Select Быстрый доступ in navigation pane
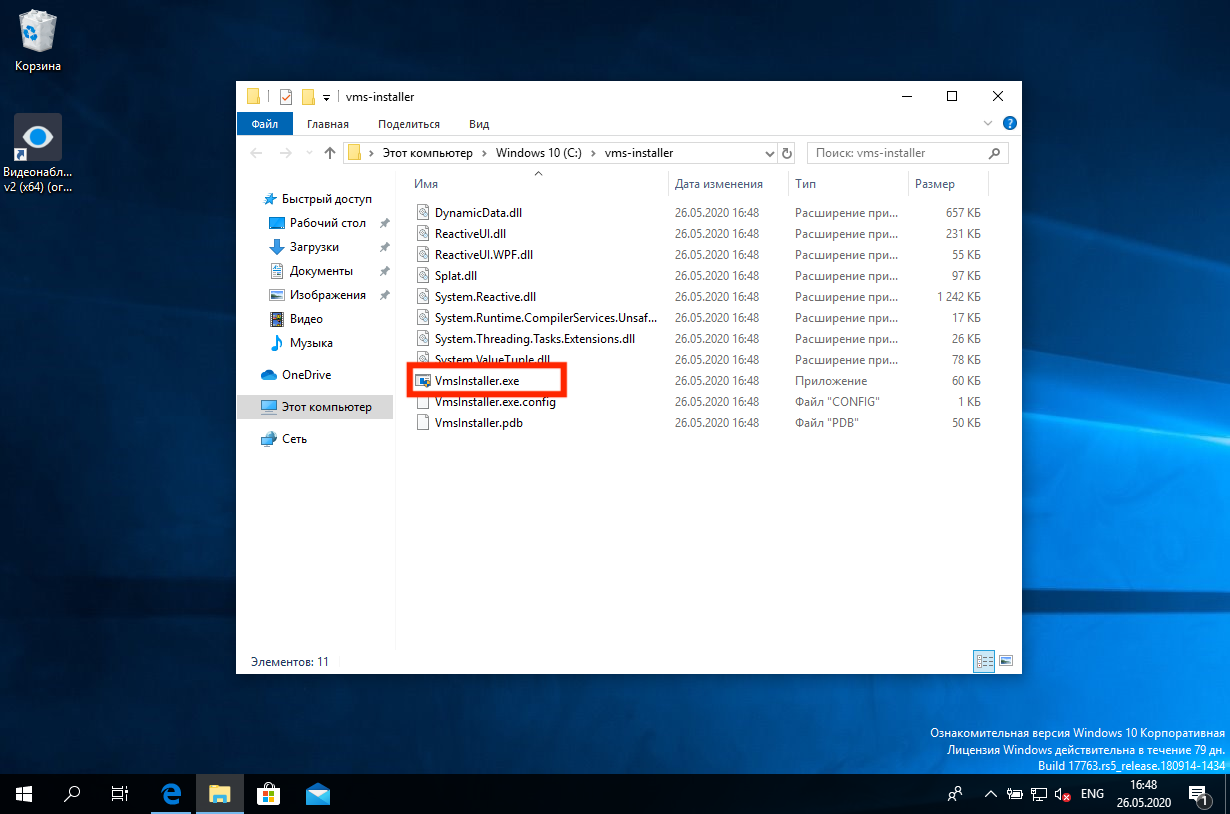The width and height of the screenshot is (1230, 814). 326,199
